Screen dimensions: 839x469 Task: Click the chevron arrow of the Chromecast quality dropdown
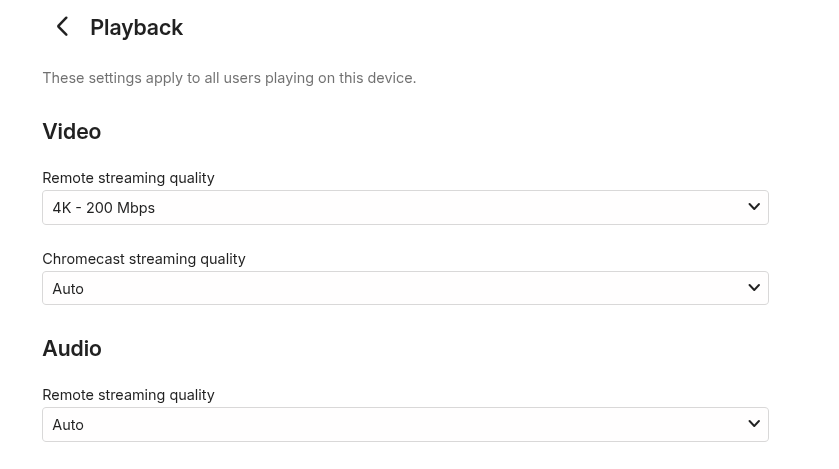click(x=754, y=288)
